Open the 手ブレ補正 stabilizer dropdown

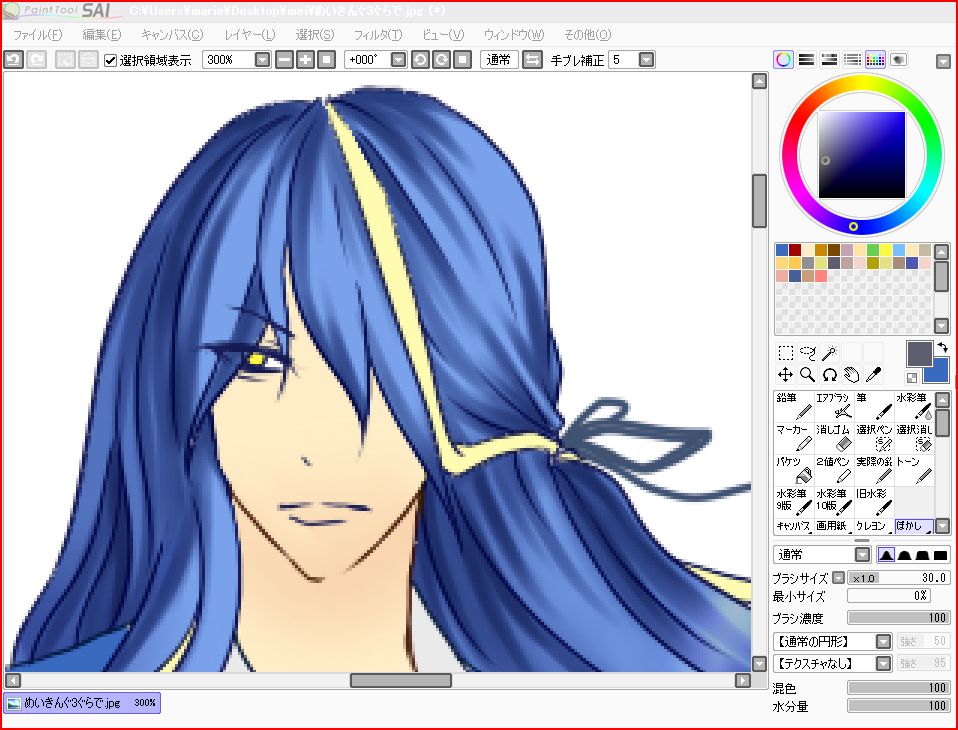coord(646,60)
